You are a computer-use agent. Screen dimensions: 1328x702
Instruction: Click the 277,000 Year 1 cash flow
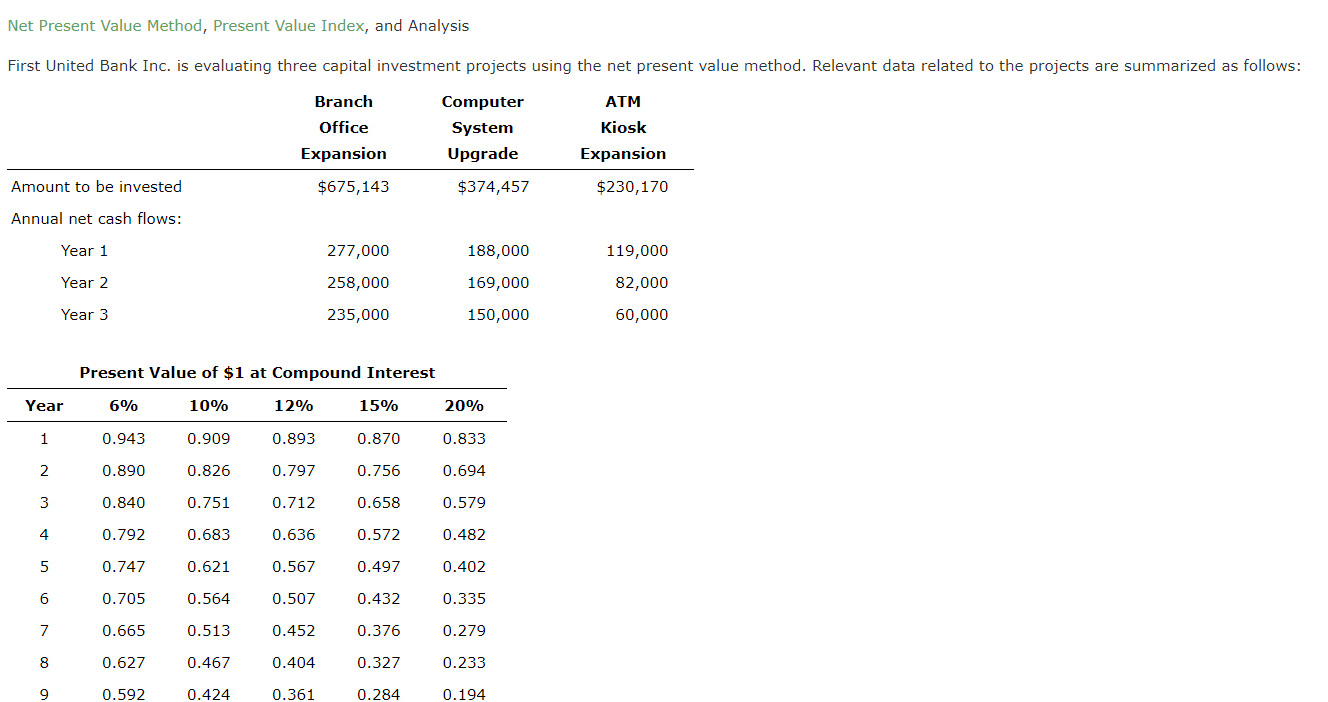point(358,250)
